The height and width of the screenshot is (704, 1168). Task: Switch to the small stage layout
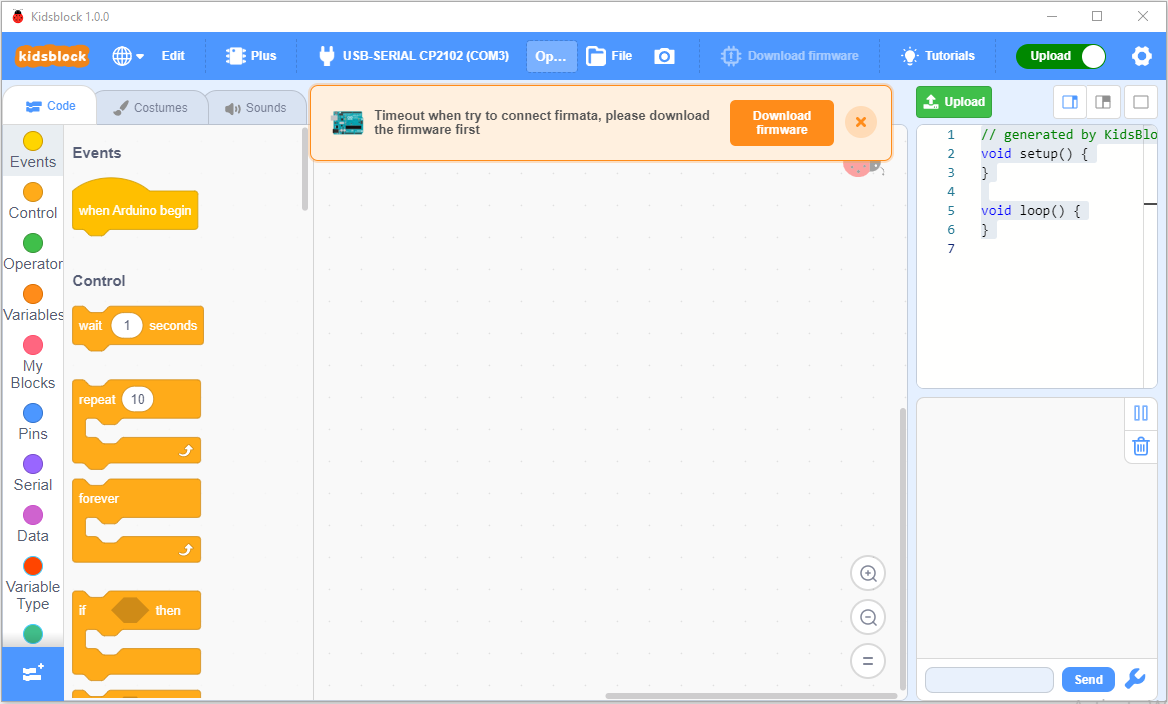(1070, 102)
